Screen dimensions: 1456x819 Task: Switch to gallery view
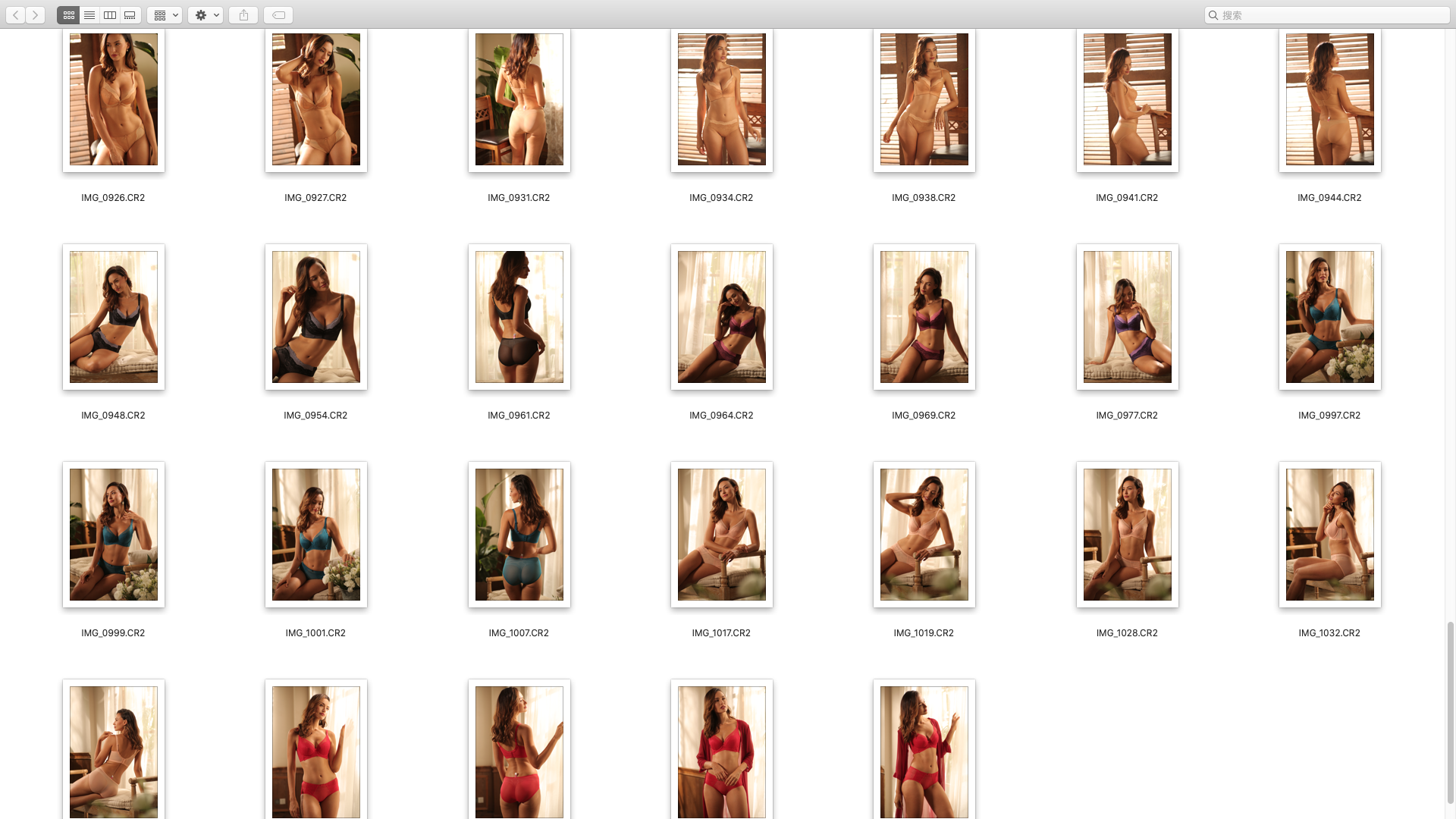130,15
